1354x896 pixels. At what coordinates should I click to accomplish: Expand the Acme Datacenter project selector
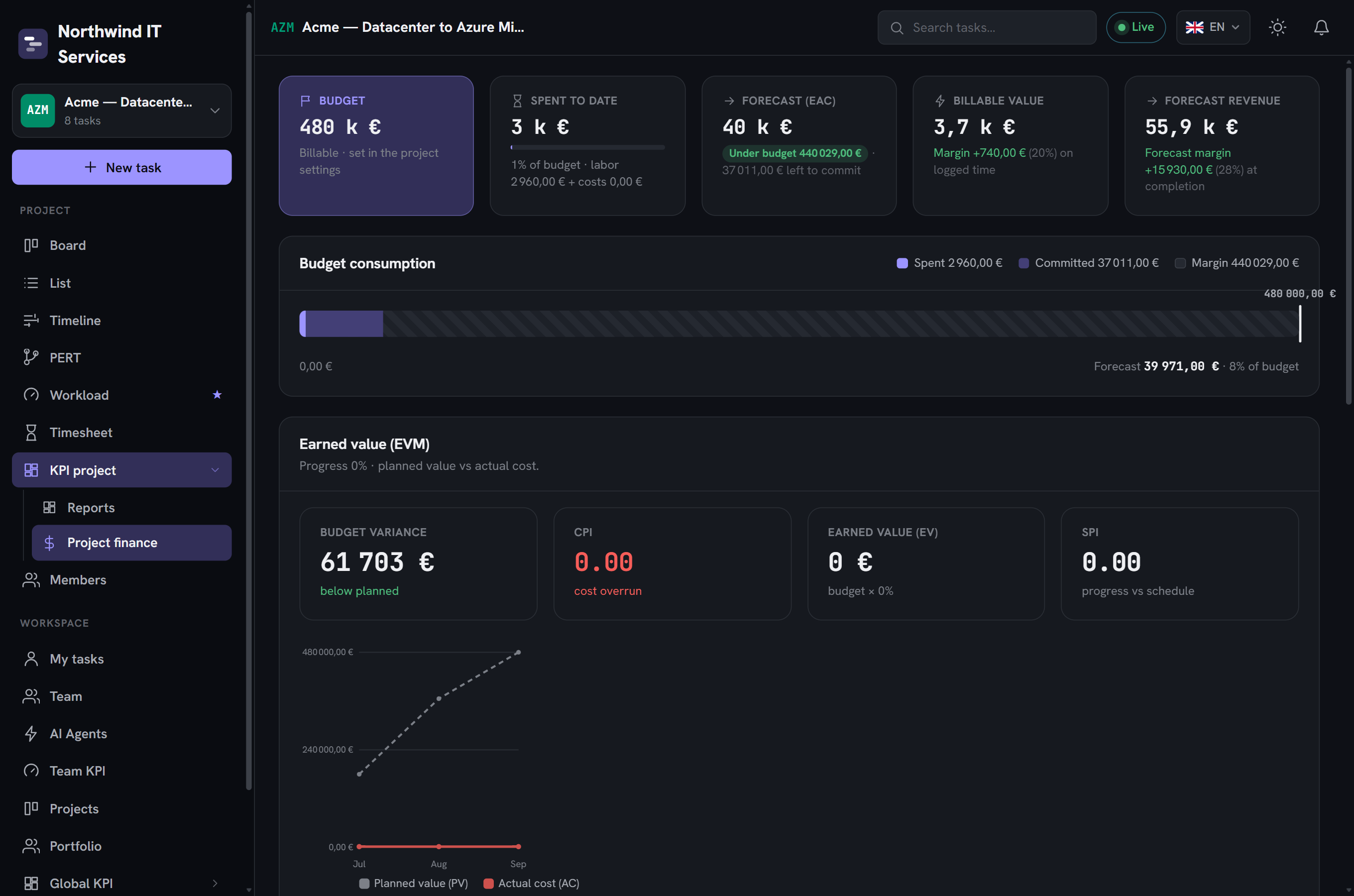[121, 111]
